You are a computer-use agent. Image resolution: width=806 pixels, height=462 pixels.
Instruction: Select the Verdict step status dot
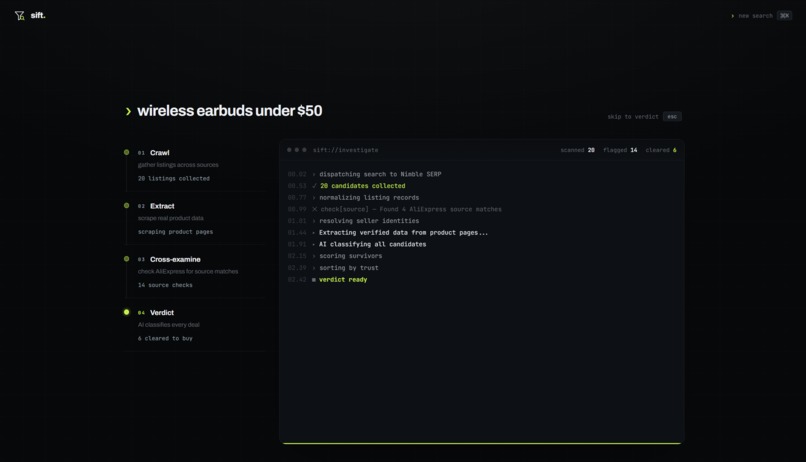126,312
